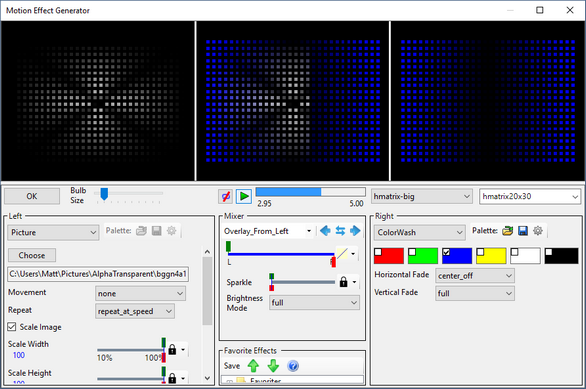Click the Left palette gear icon
586x389 pixels.
[x=172, y=231]
